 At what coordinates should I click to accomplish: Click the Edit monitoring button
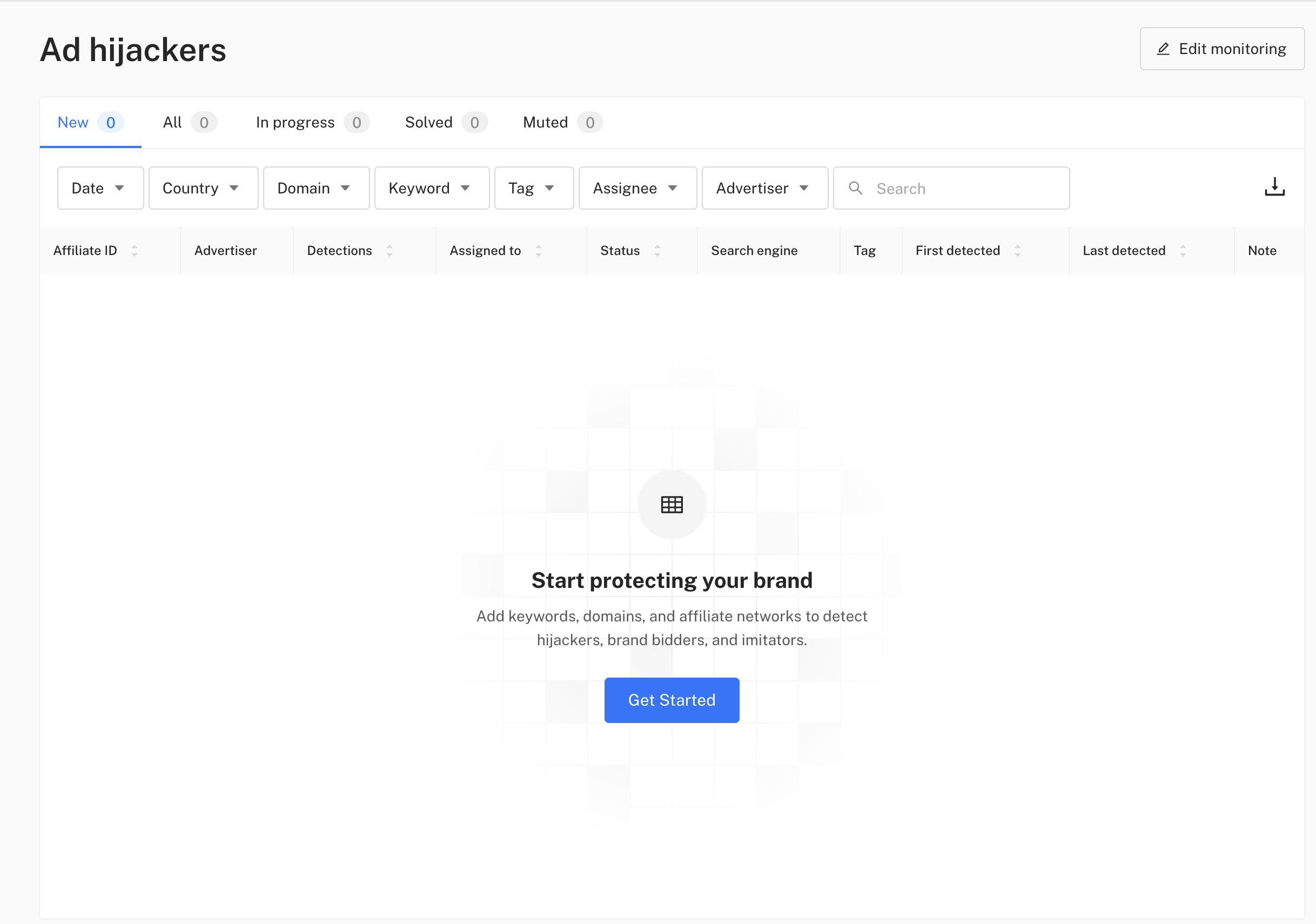click(x=1221, y=49)
